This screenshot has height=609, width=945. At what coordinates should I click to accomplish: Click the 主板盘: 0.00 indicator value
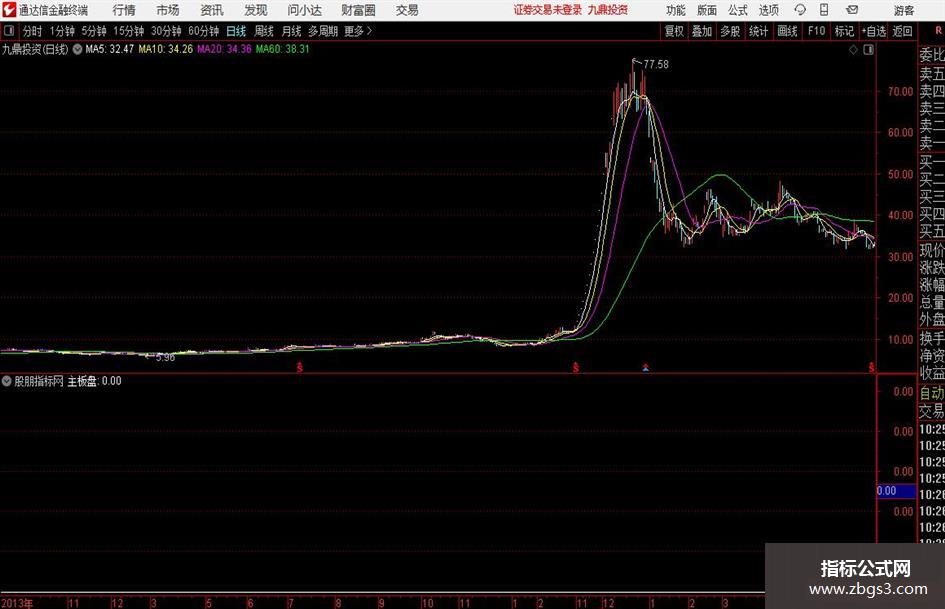point(94,381)
